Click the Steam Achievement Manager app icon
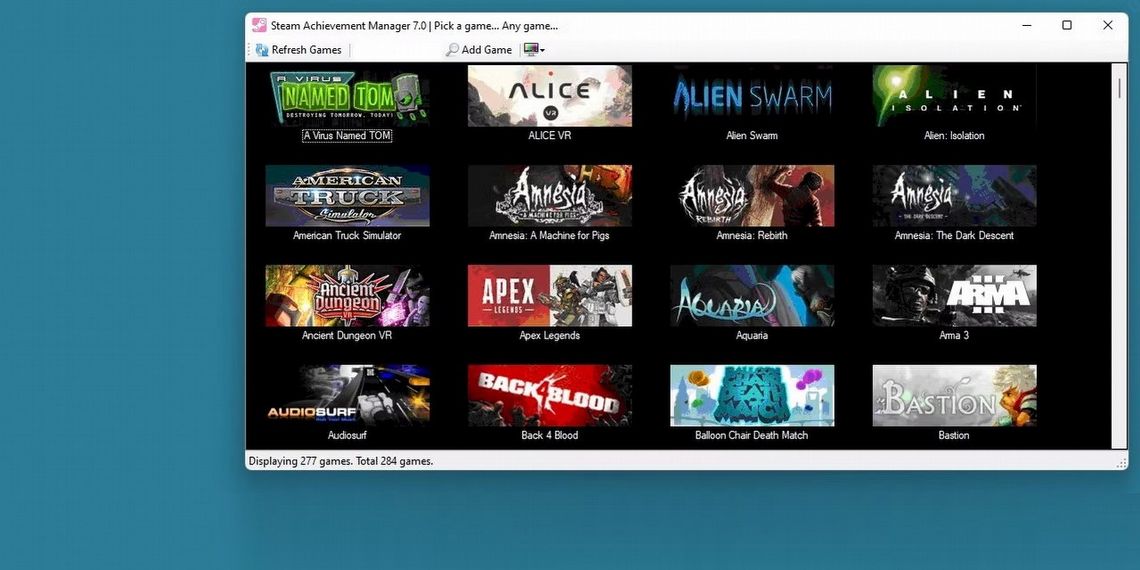The height and width of the screenshot is (570, 1140). tap(259, 25)
